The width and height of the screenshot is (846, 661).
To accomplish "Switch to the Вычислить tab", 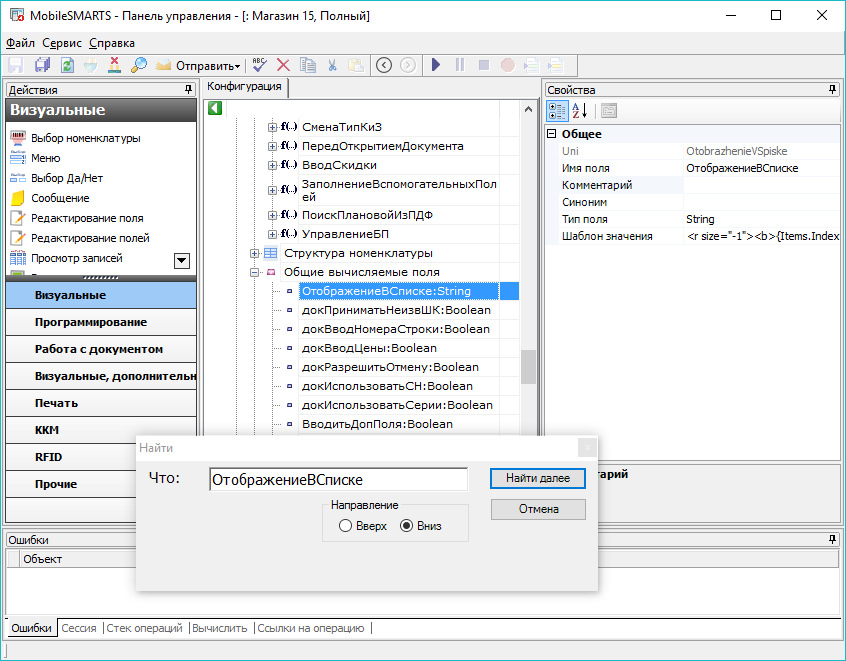I will click(220, 628).
